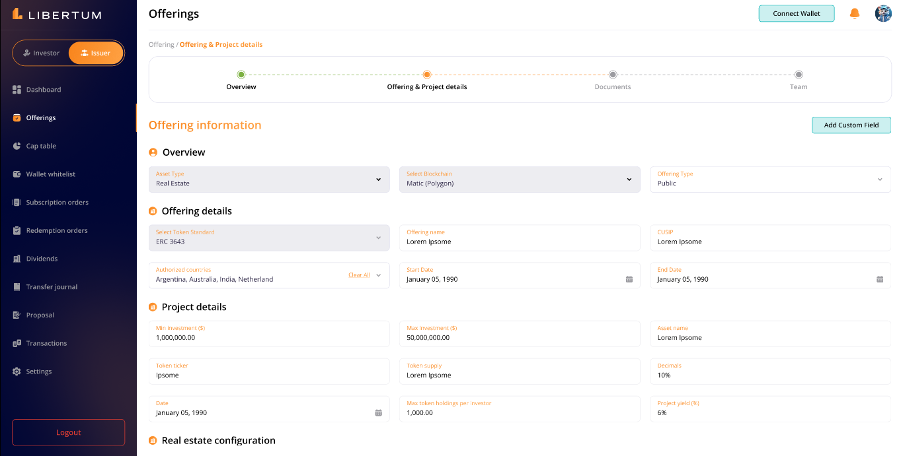Select the Documents step circle
Viewport: 904px width, 456px height.
point(613,74)
